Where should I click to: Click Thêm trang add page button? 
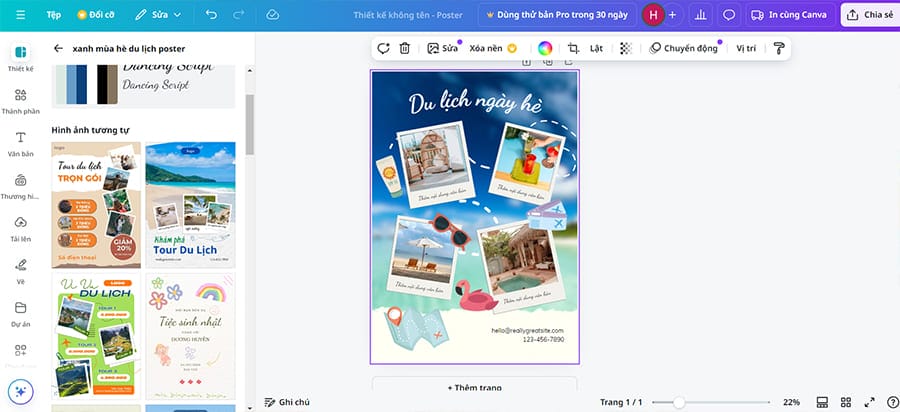tap(475, 387)
